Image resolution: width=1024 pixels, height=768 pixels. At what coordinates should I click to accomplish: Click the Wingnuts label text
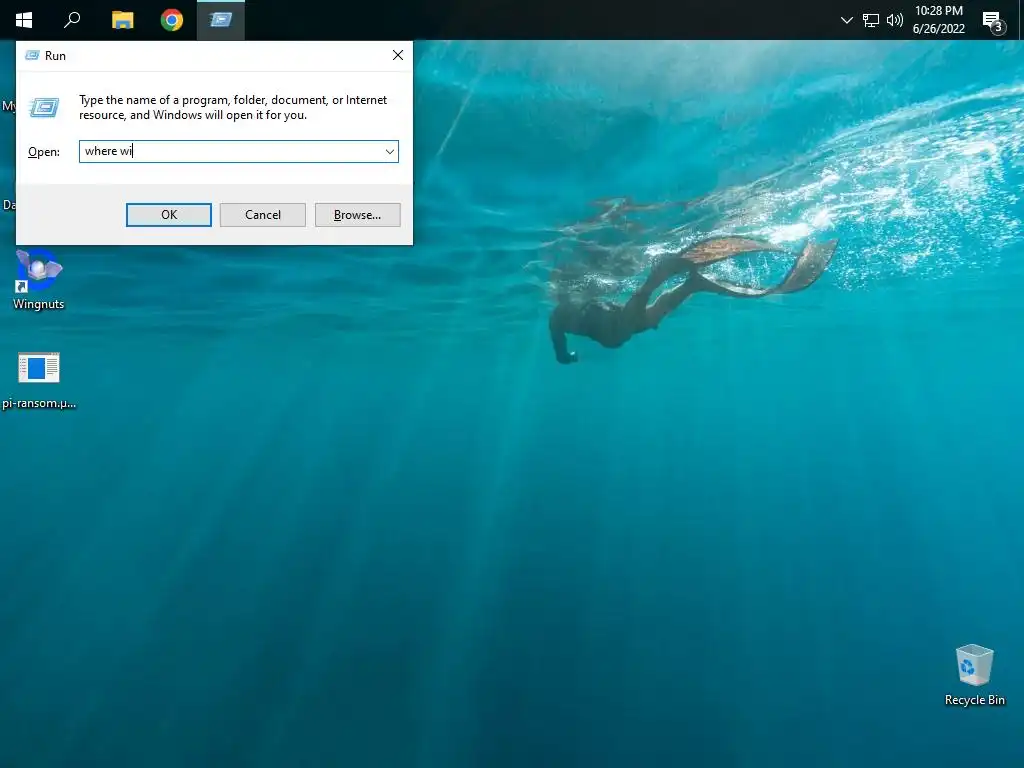(x=39, y=304)
